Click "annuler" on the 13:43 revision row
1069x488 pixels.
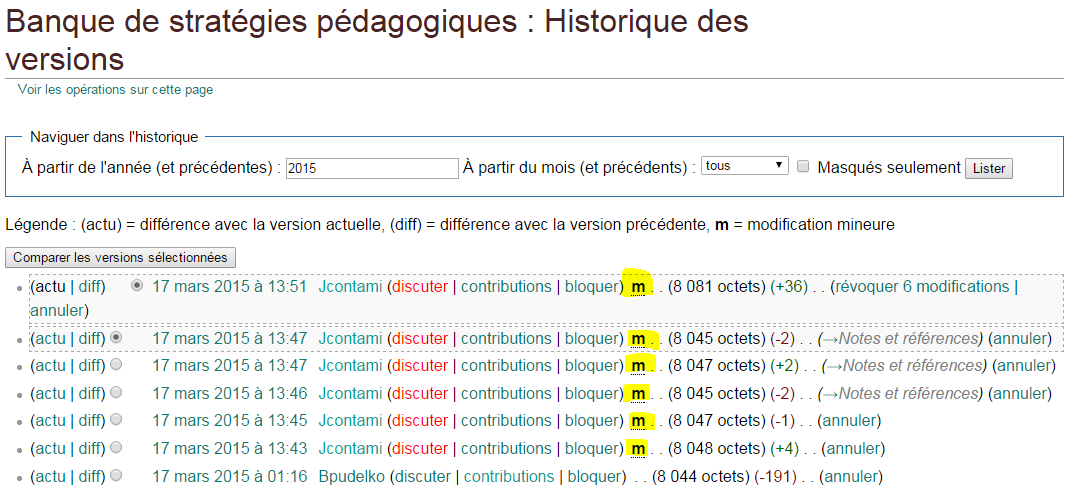point(852,449)
